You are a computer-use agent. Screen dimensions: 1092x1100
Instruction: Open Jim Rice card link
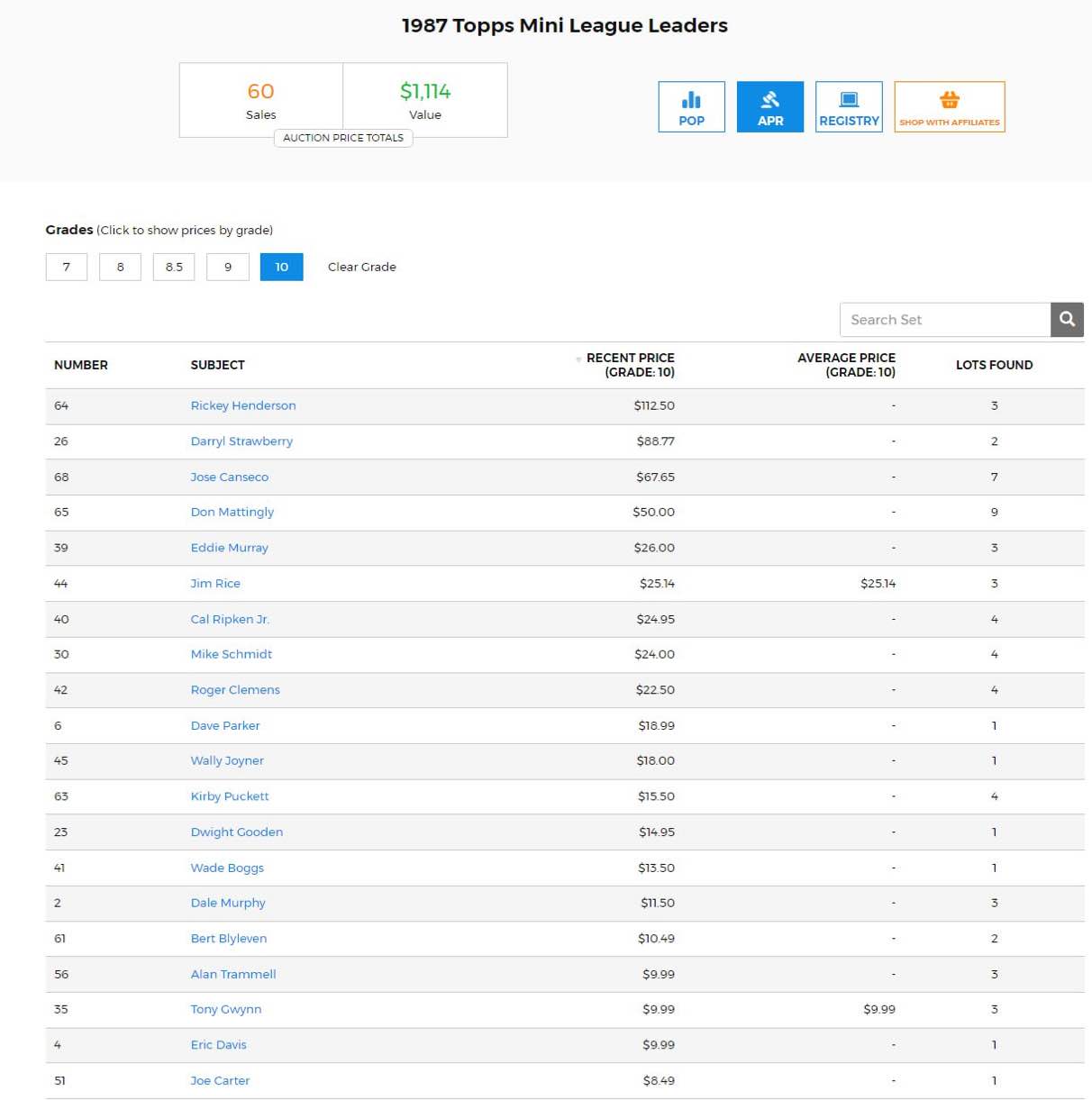(215, 584)
